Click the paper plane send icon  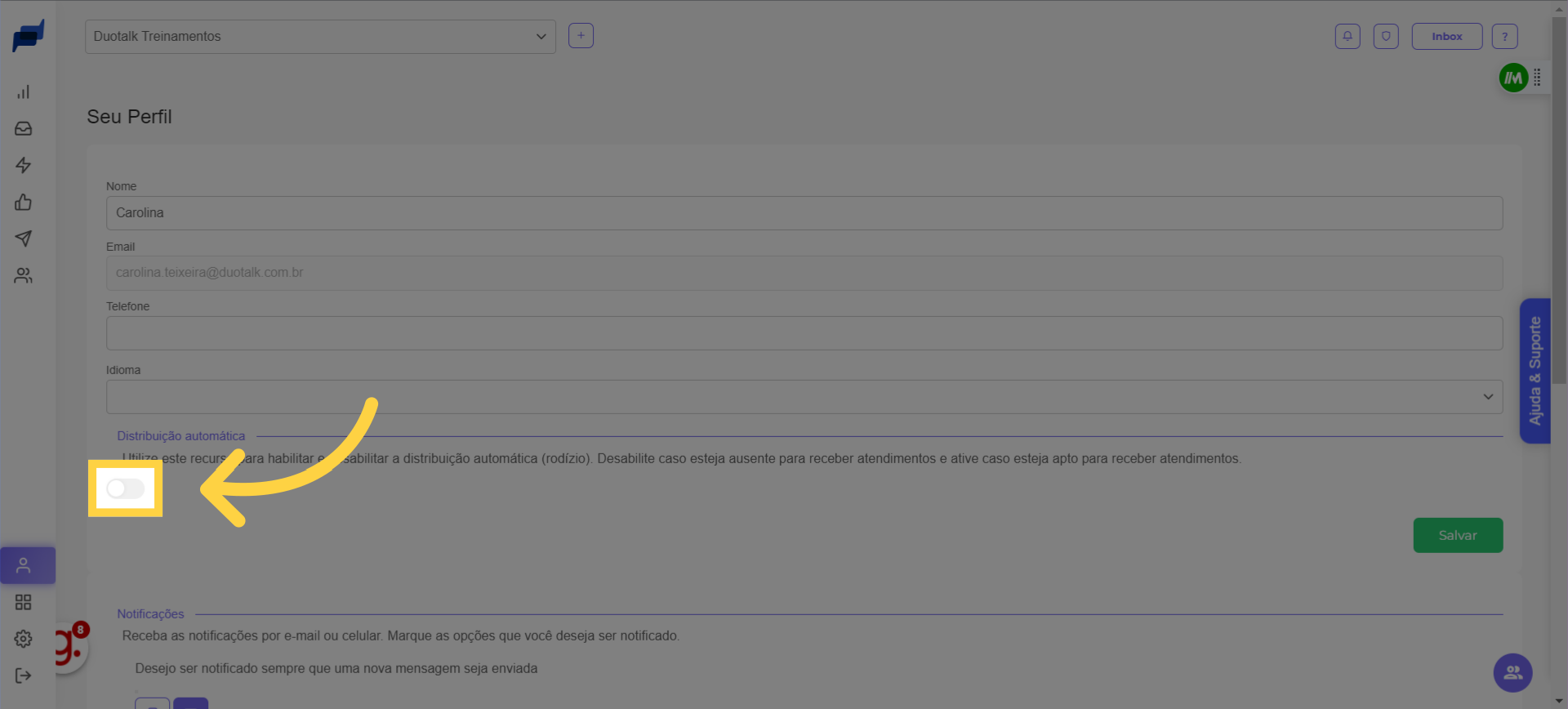click(23, 239)
